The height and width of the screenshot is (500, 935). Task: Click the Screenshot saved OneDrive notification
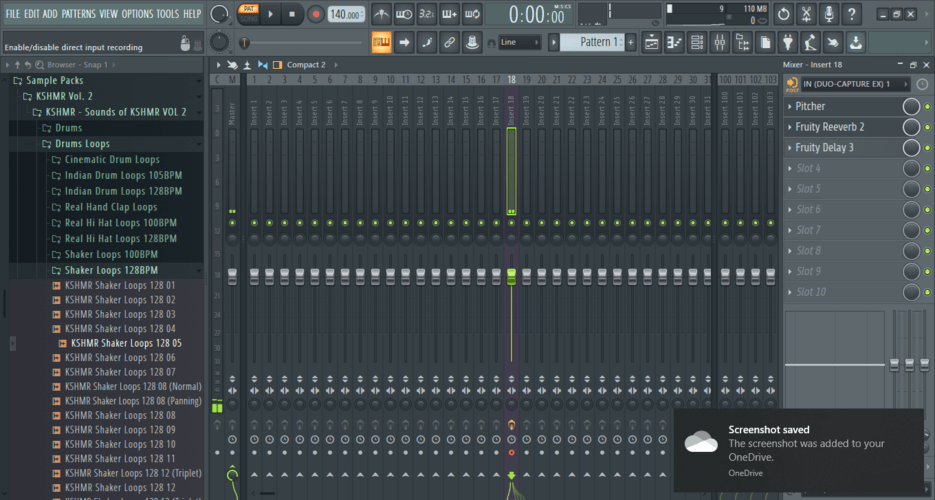[x=800, y=450]
